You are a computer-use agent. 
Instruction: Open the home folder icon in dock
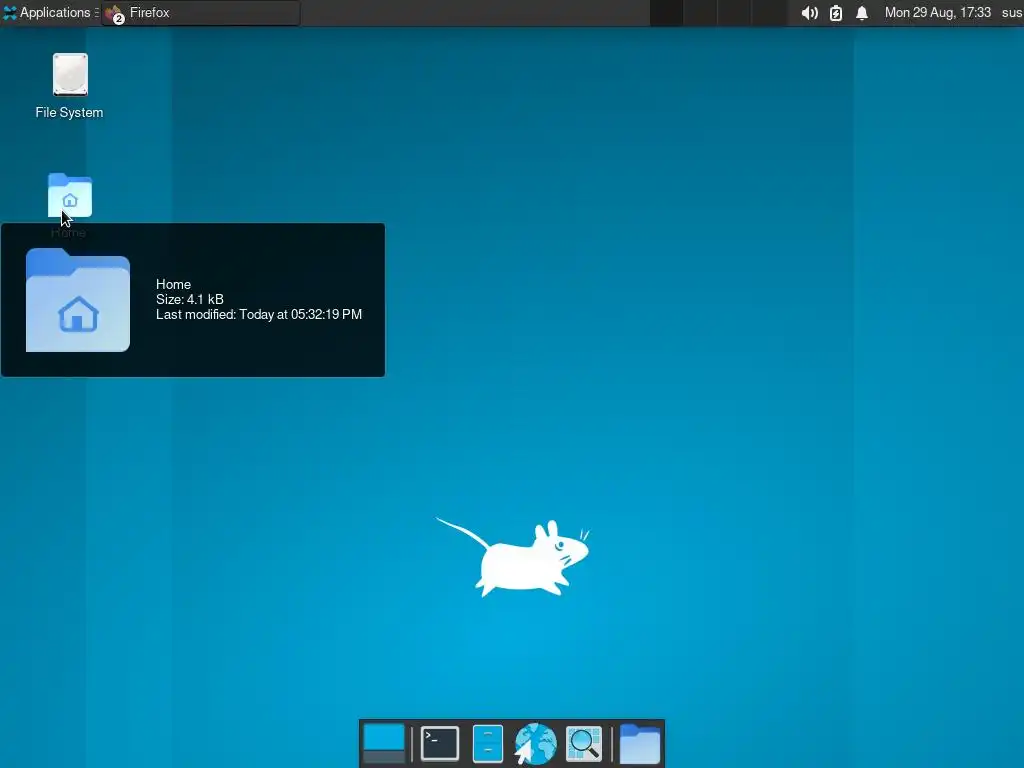639,744
